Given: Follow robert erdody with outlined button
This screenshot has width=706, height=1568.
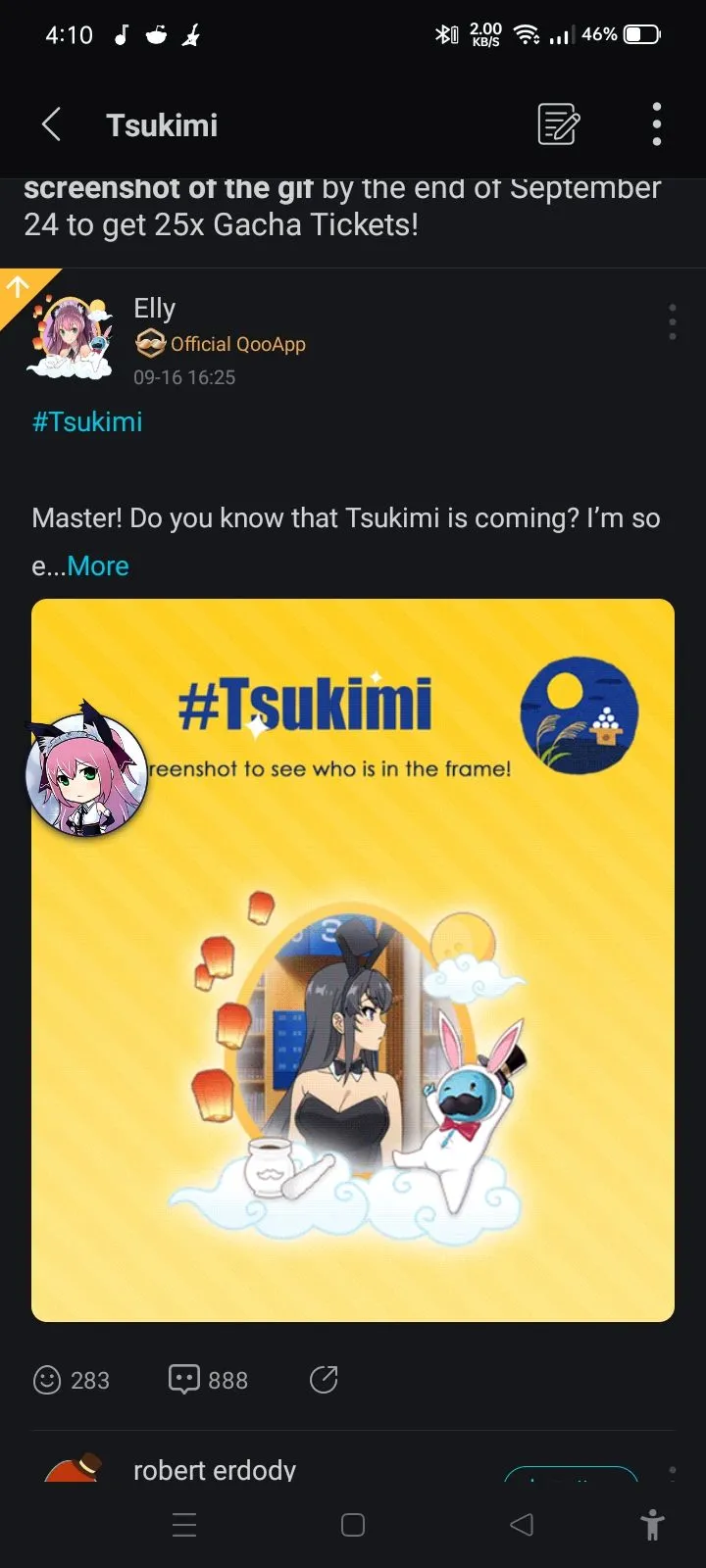Looking at the screenshot, I should coord(571,1474).
